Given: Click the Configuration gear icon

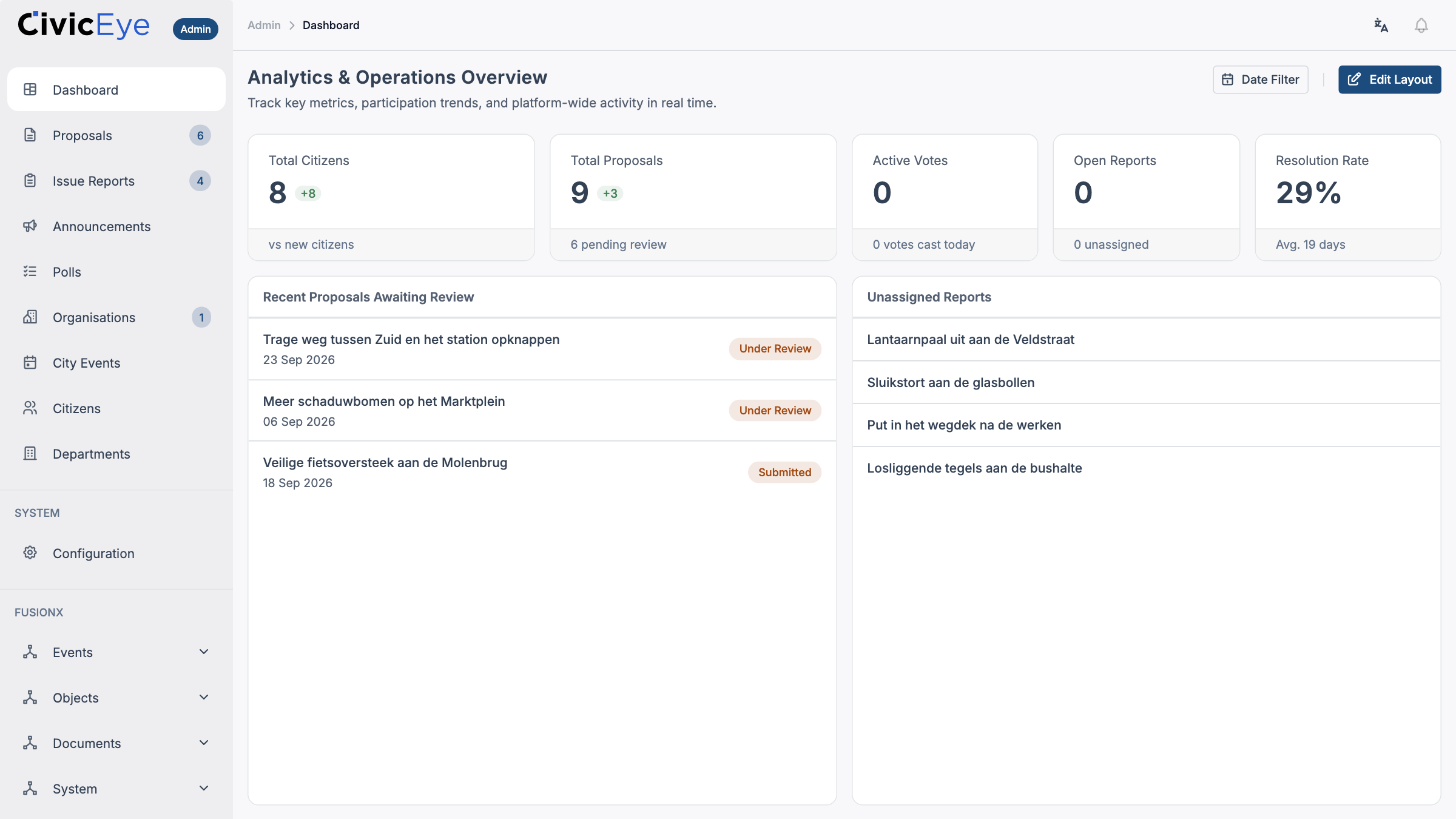Looking at the screenshot, I should (x=30, y=553).
